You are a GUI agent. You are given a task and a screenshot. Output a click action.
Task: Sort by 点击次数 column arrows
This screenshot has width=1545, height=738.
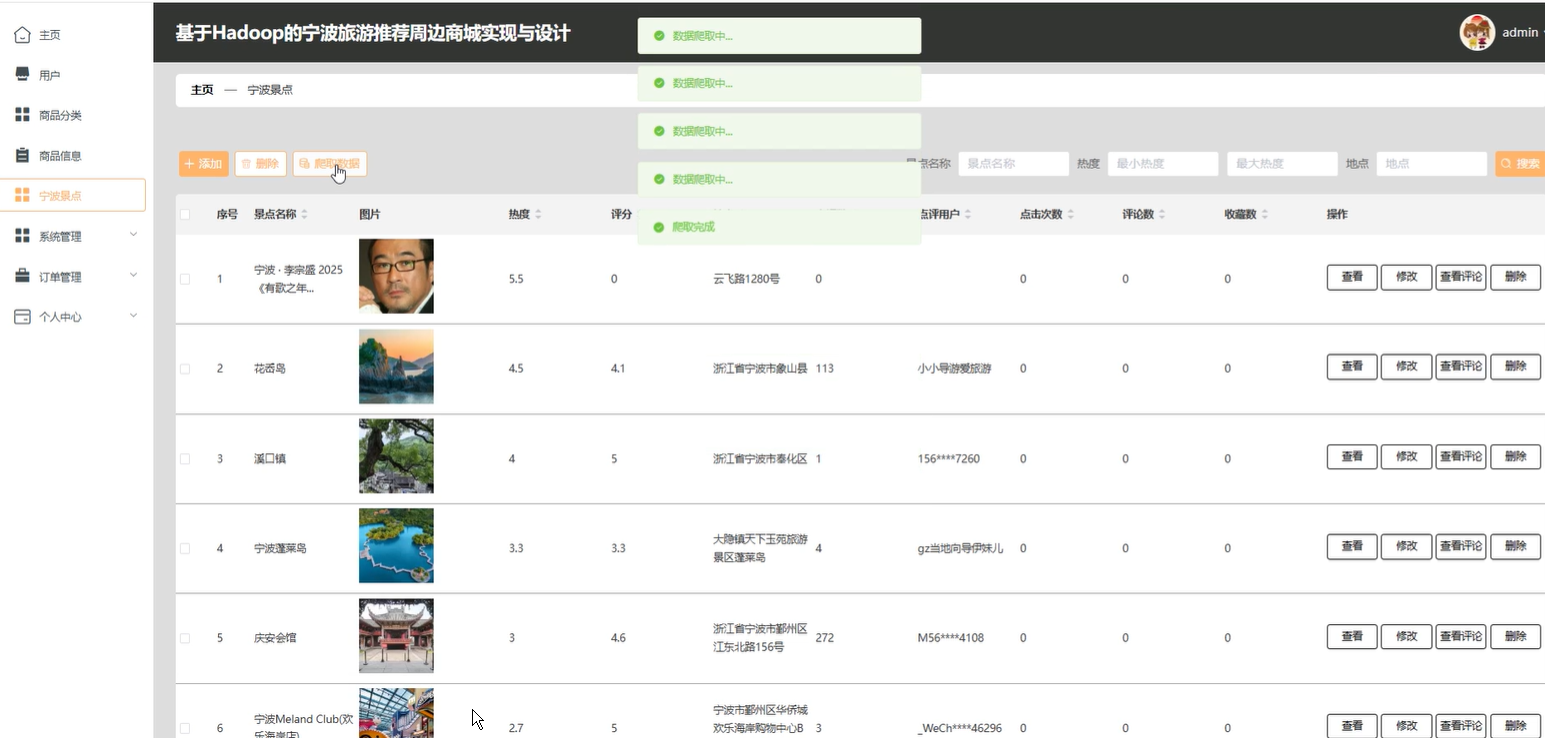click(1071, 214)
